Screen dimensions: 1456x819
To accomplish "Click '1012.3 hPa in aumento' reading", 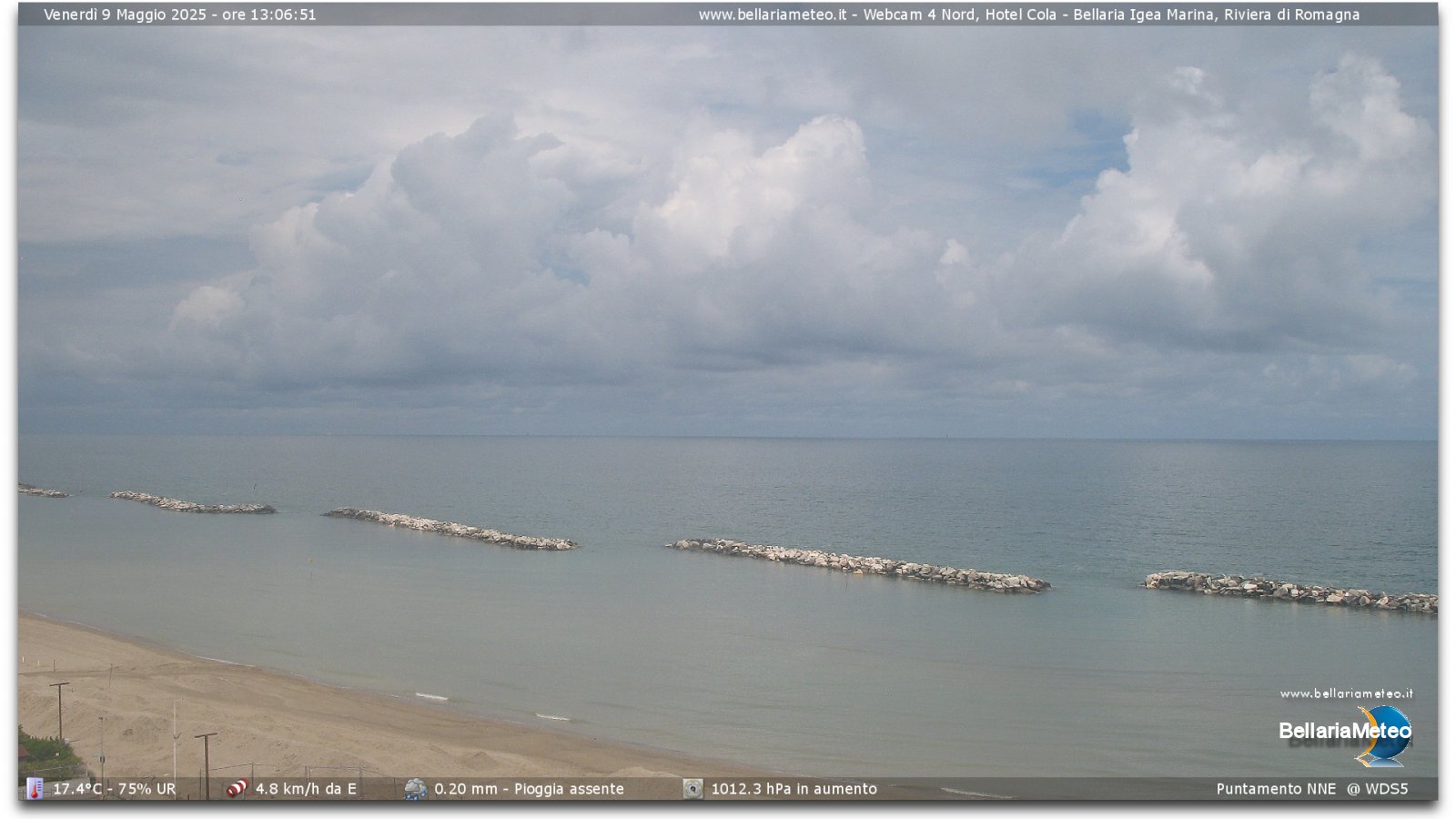I will click(x=794, y=789).
